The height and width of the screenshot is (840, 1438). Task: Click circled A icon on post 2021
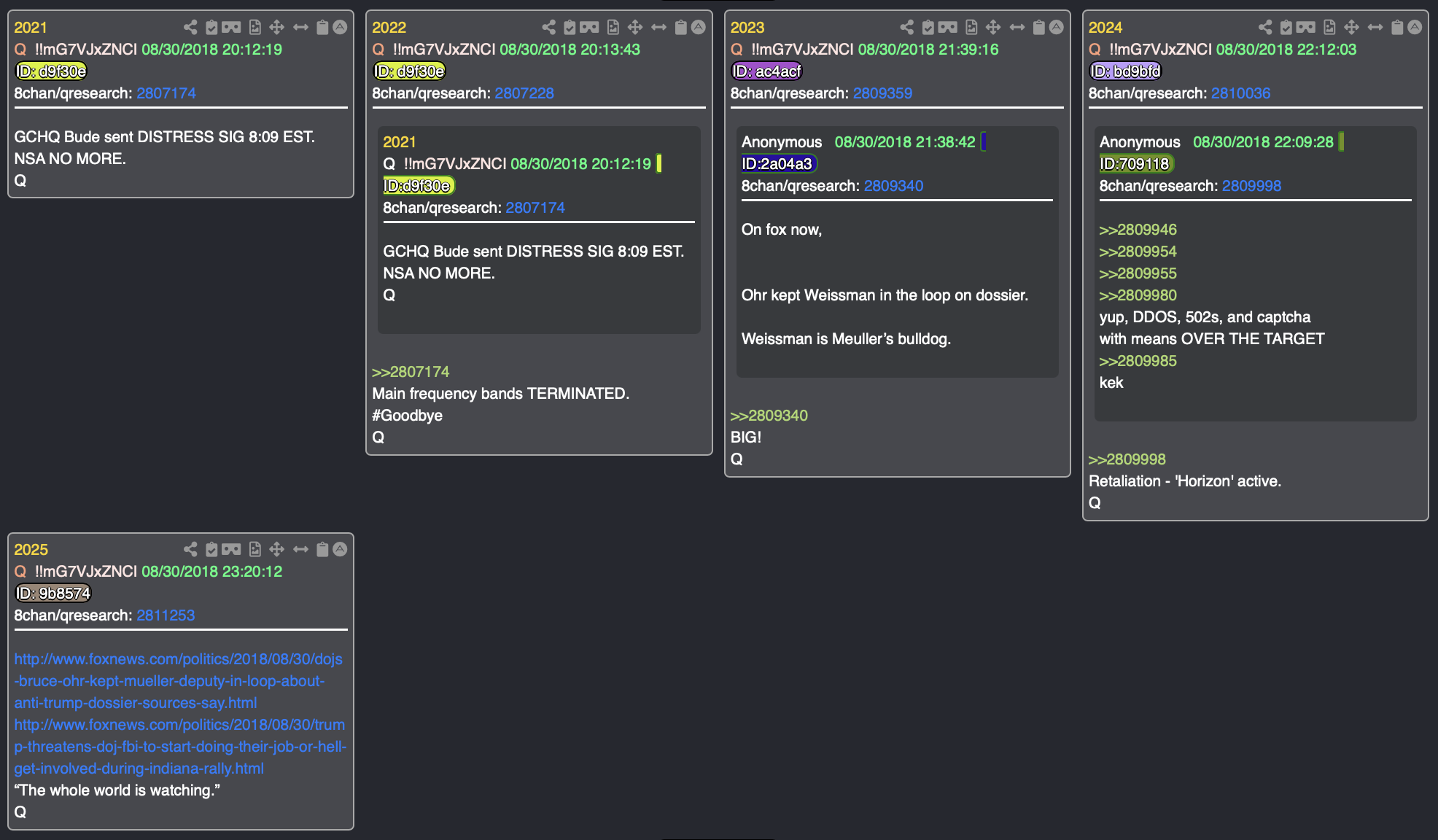point(340,27)
